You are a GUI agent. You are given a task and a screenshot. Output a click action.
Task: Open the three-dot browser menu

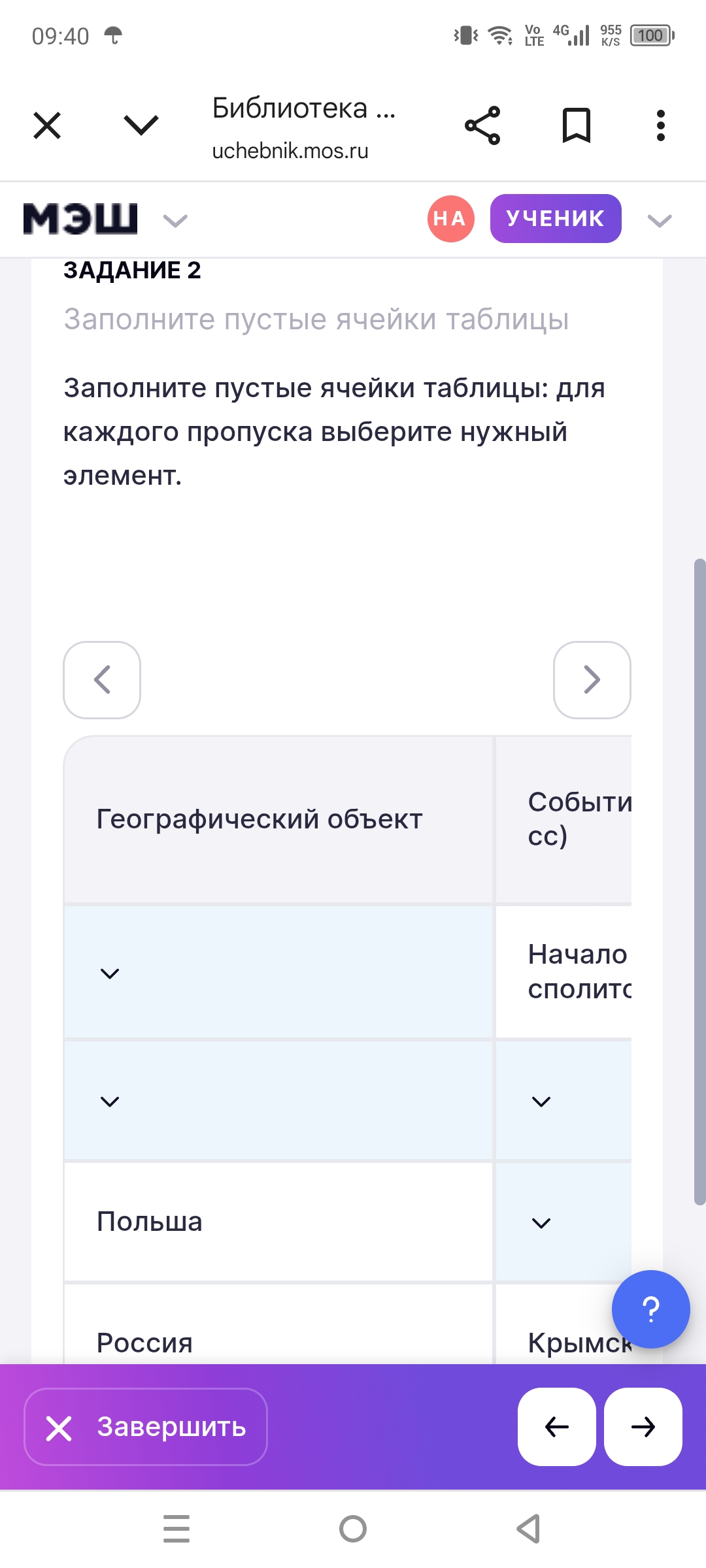click(661, 125)
